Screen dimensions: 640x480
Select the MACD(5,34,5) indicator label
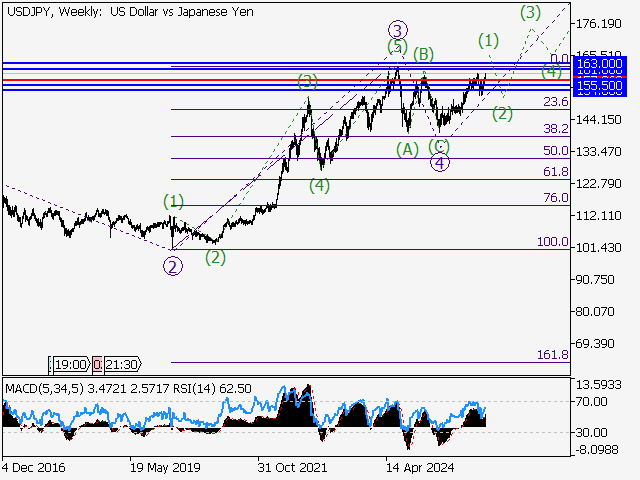click(41, 387)
